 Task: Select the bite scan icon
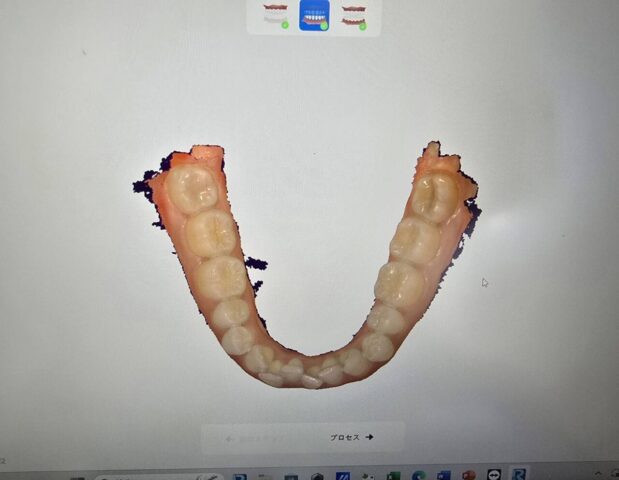[353, 14]
